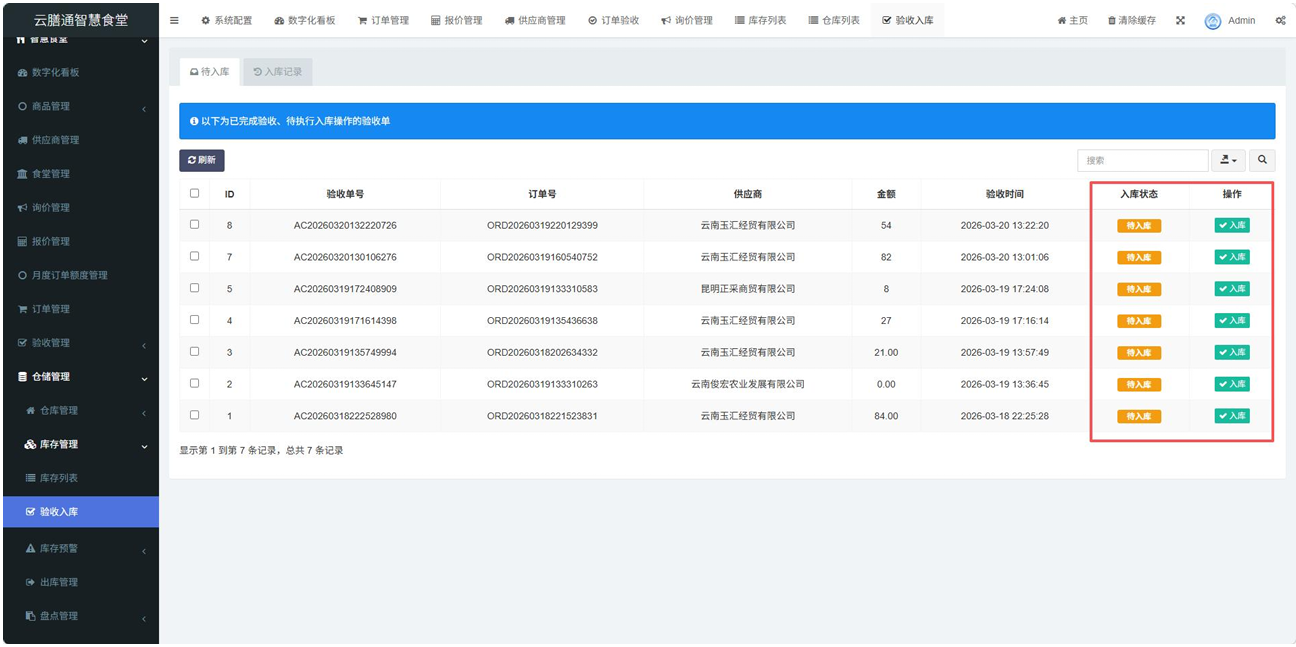Toggle the select-all checkbox in table header
Image resolution: width=1296 pixels, height=647 pixels.
point(194,193)
